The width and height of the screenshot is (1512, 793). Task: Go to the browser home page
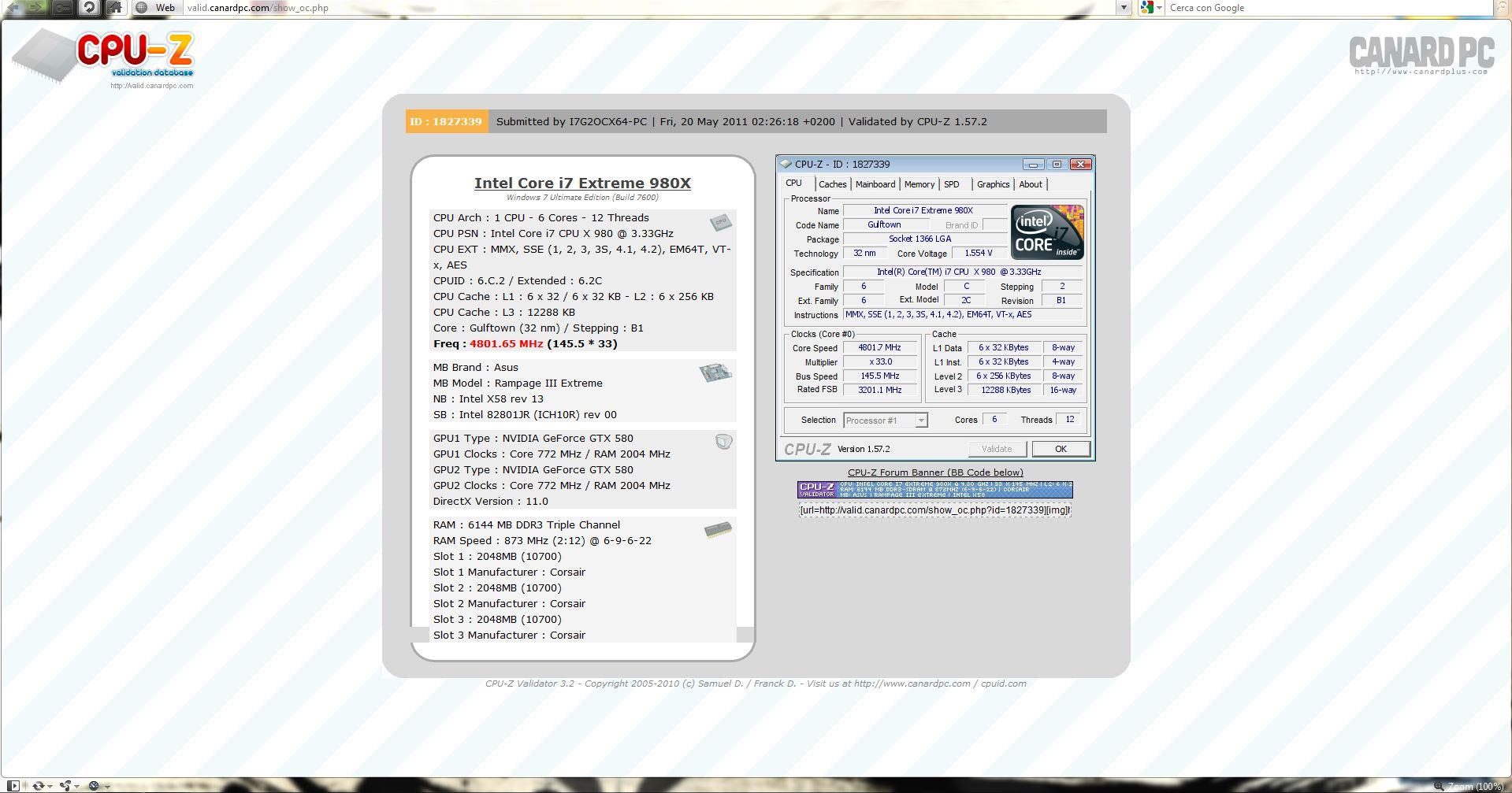(115, 7)
